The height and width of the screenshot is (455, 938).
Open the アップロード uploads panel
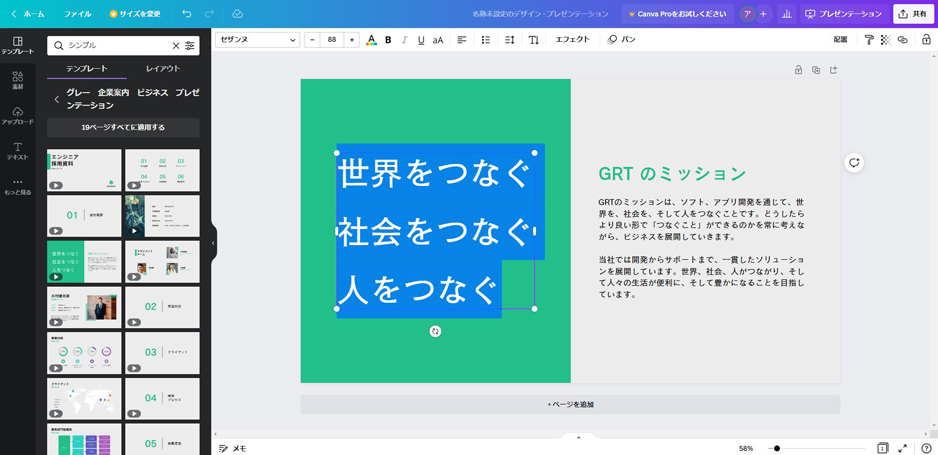click(17, 116)
